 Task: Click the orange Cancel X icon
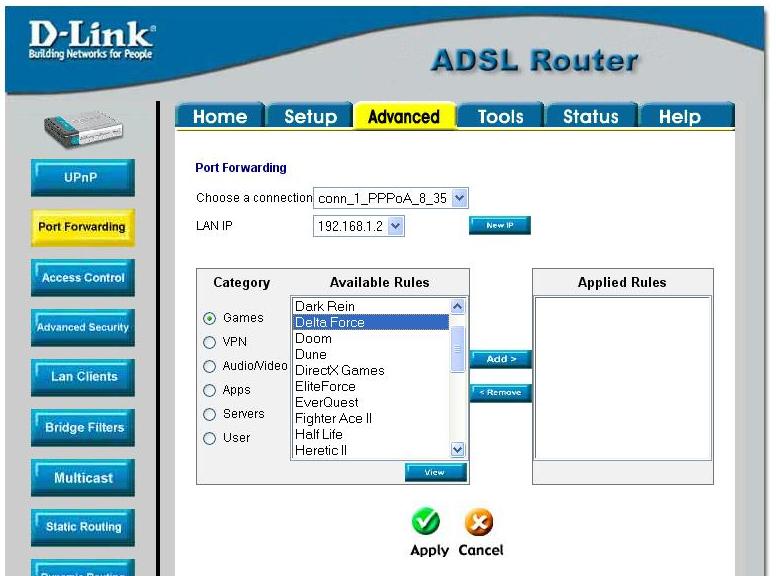click(479, 522)
